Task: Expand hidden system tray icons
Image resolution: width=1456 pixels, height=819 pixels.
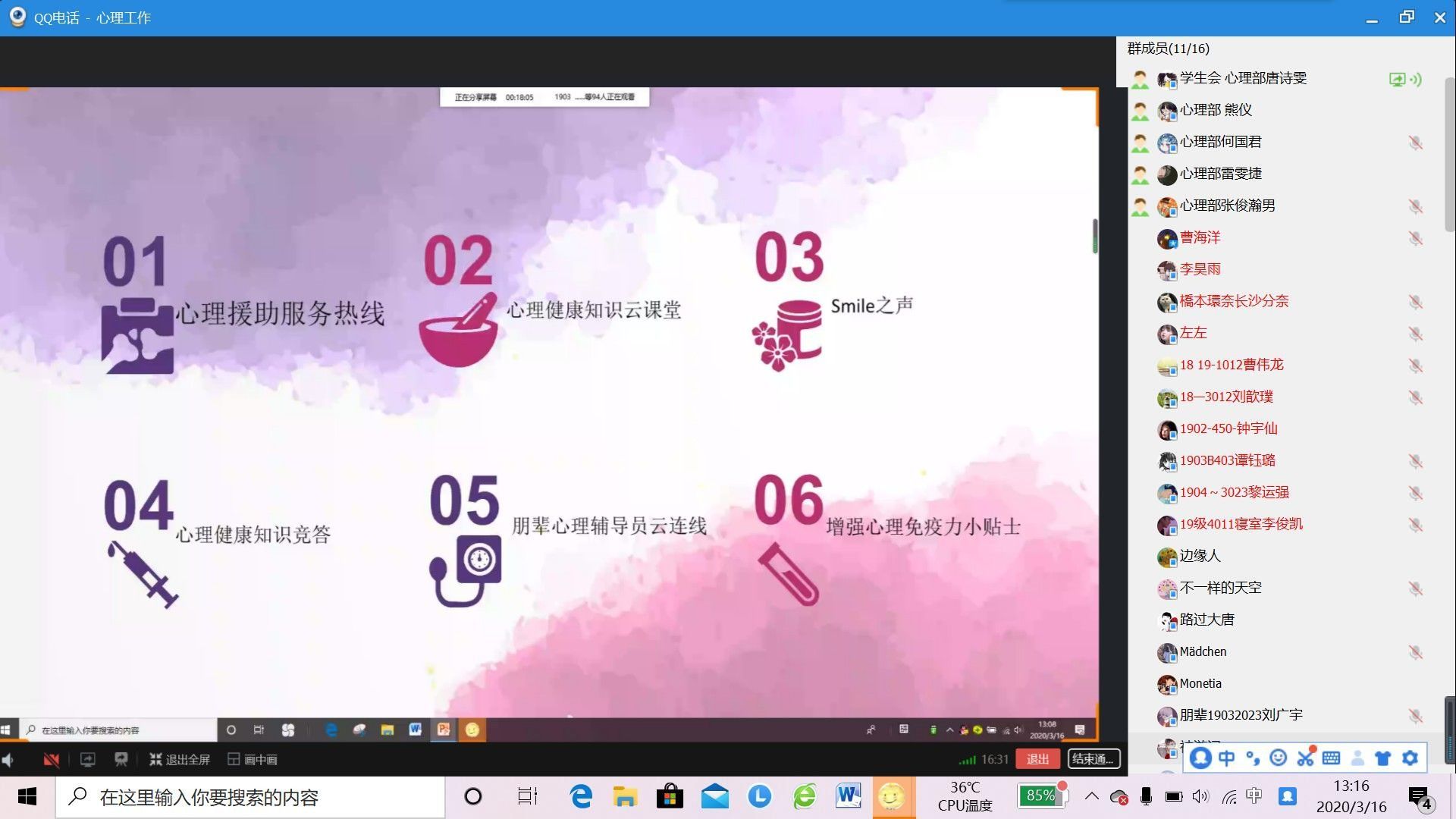Action: 1092,797
